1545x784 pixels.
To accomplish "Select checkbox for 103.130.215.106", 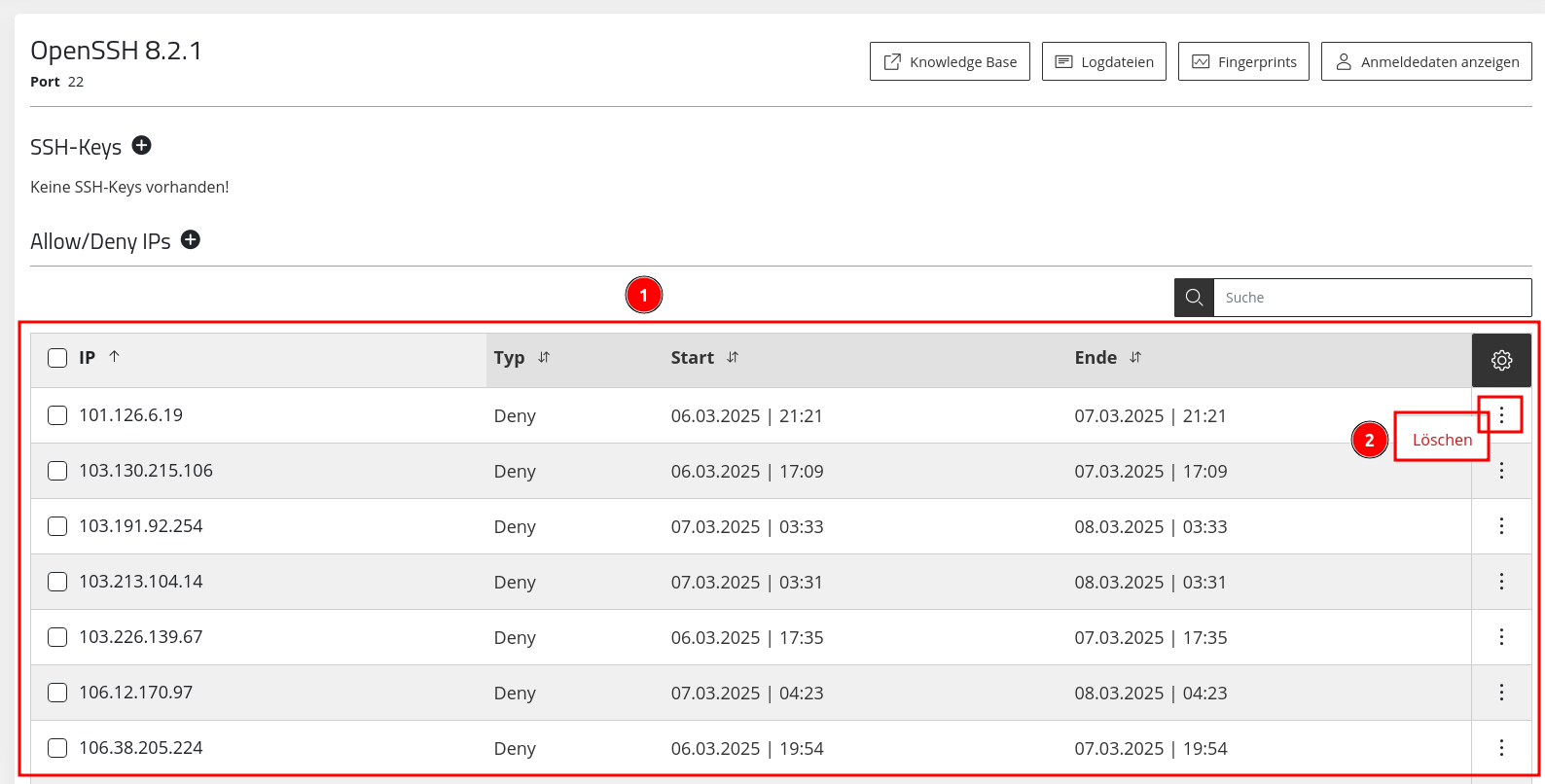I will [x=57, y=471].
